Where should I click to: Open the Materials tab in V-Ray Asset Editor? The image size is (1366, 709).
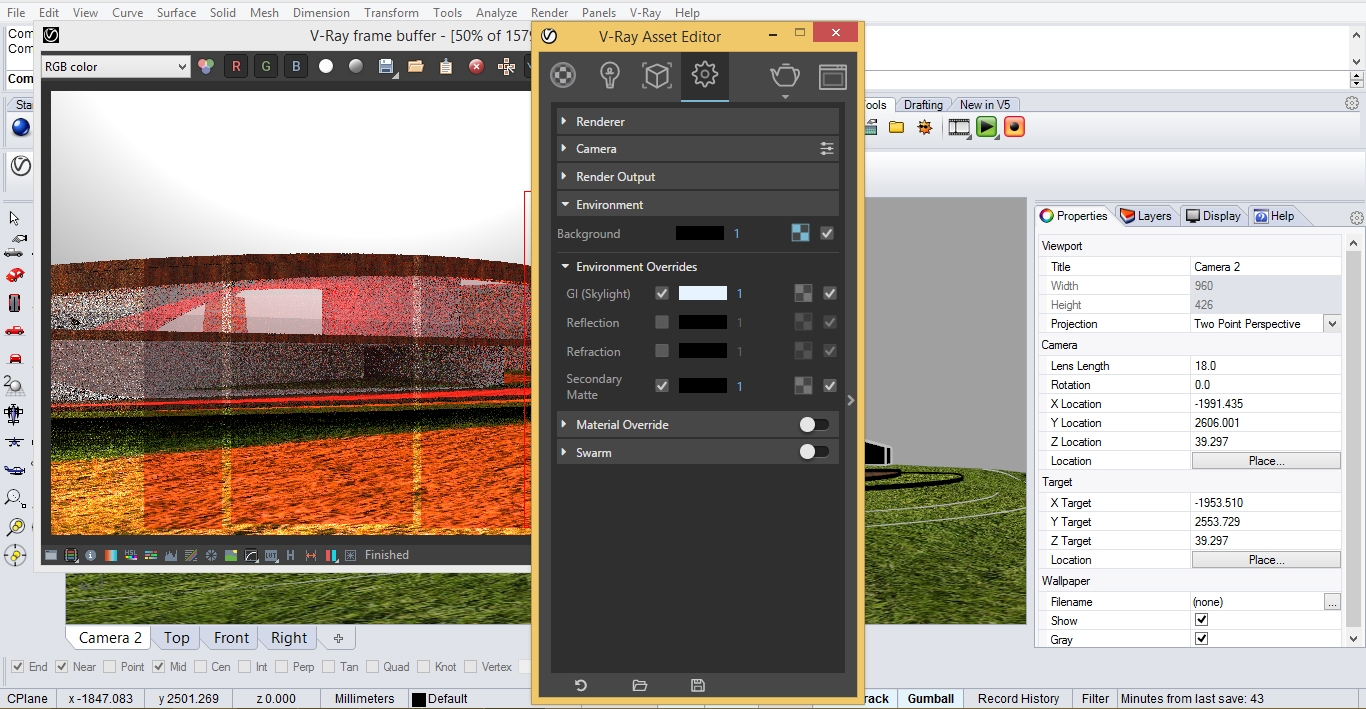pyautogui.click(x=563, y=76)
